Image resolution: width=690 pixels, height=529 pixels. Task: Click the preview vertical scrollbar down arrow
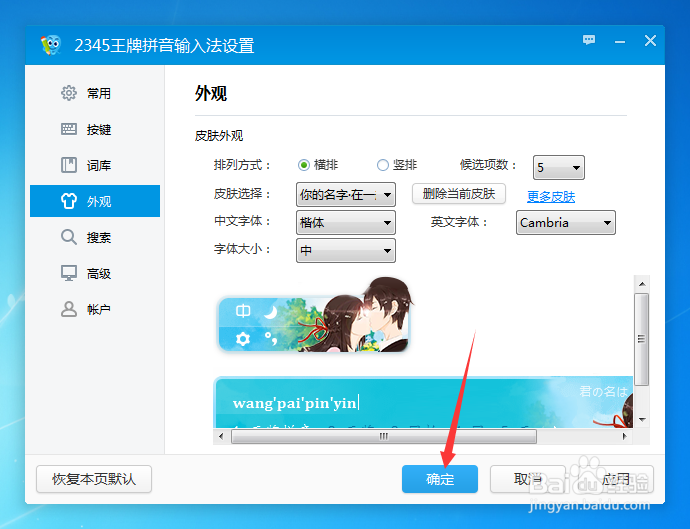[x=642, y=419]
